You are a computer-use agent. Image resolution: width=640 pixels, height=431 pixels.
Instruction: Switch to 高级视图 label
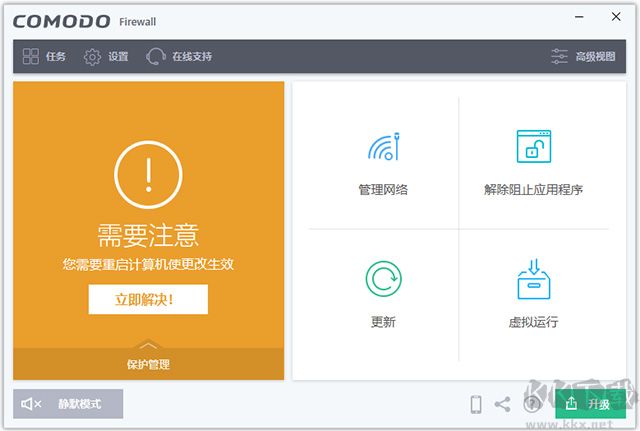(x=596, y=56)
